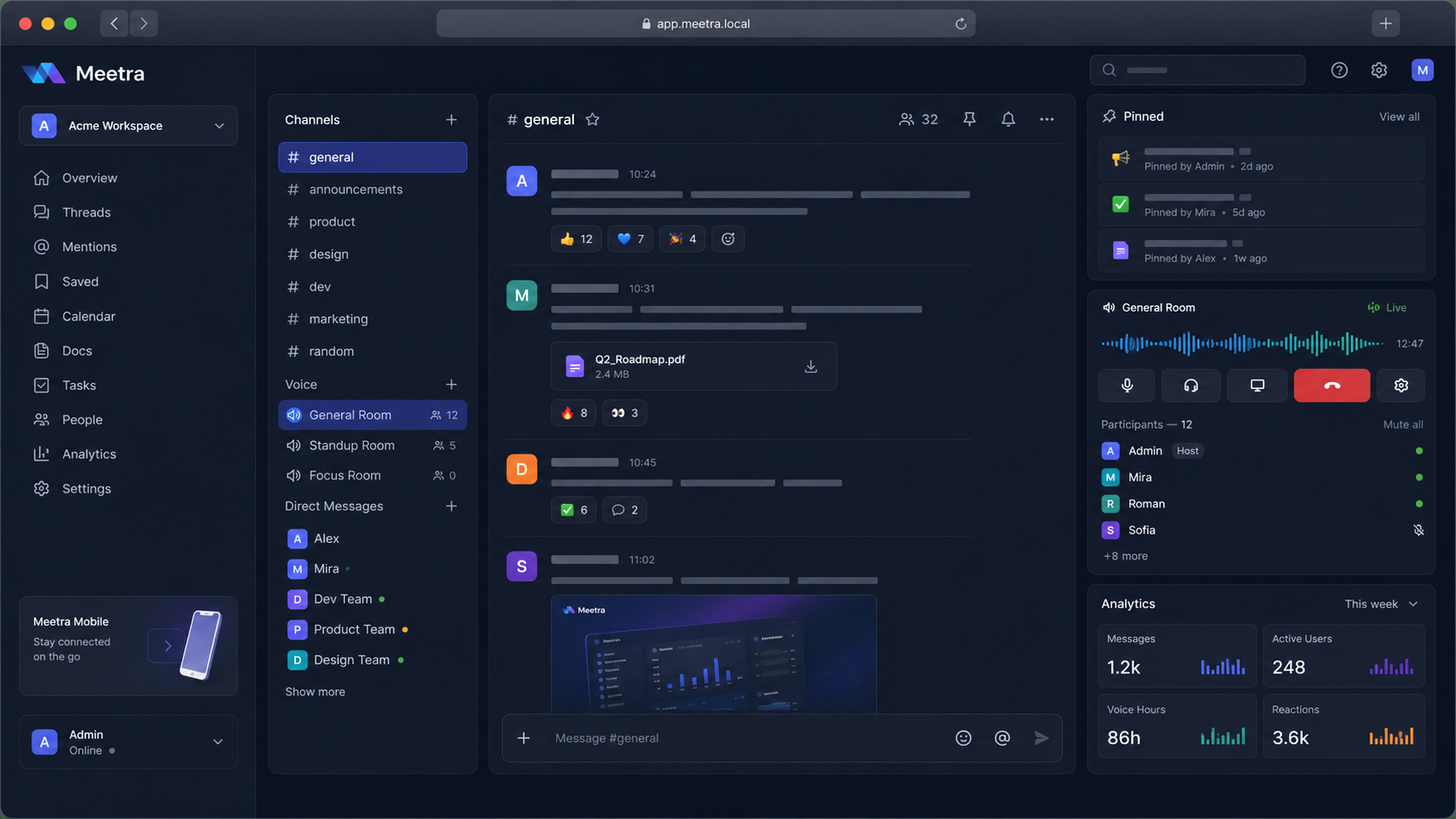
Task: Click the General Room audio waveform
Action: pyautogui.click(x=1242, y=344)
